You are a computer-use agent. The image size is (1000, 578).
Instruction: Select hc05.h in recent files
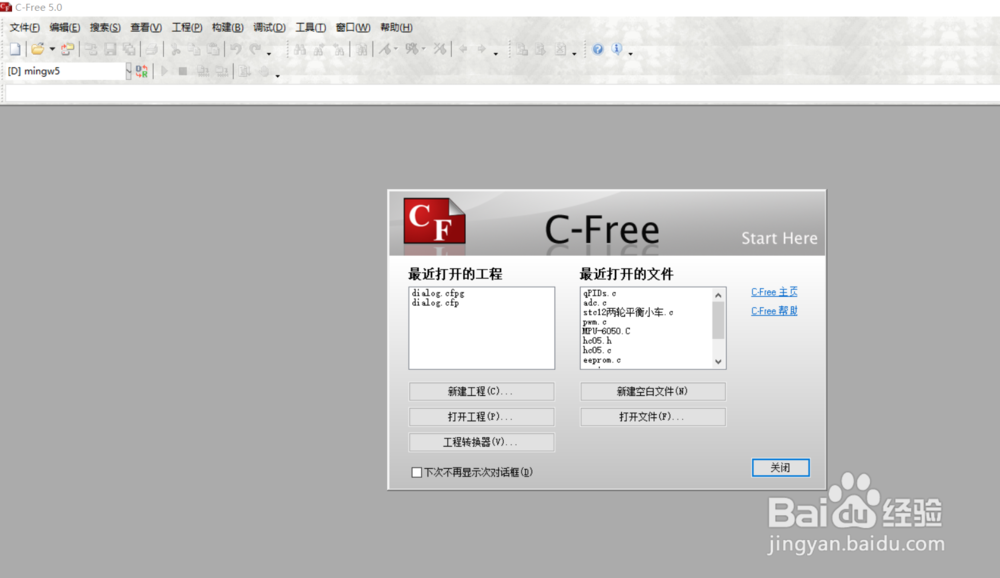pyautogui.click(x=597, y=341)
